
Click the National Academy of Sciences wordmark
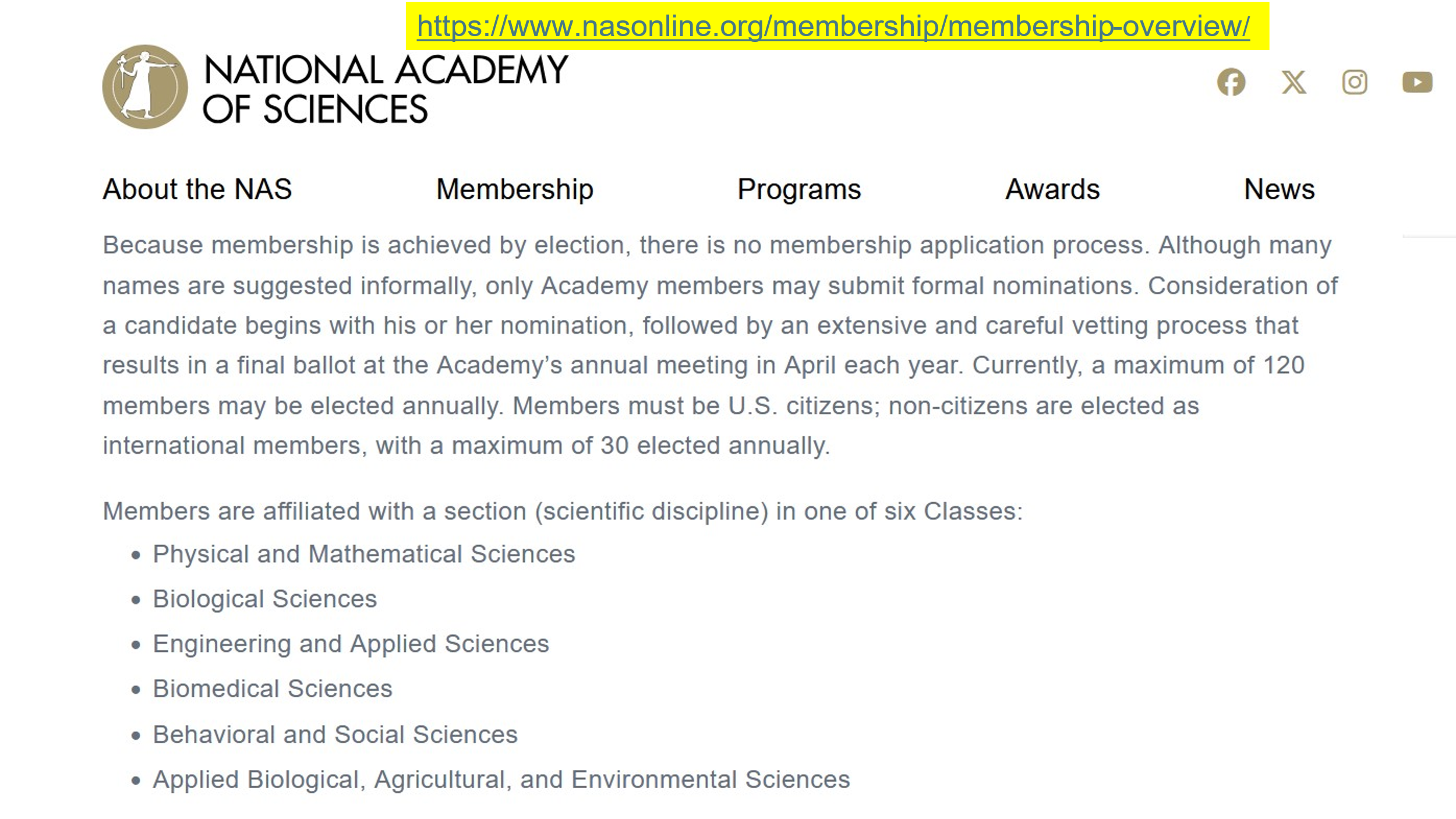(x=384, y=89)
